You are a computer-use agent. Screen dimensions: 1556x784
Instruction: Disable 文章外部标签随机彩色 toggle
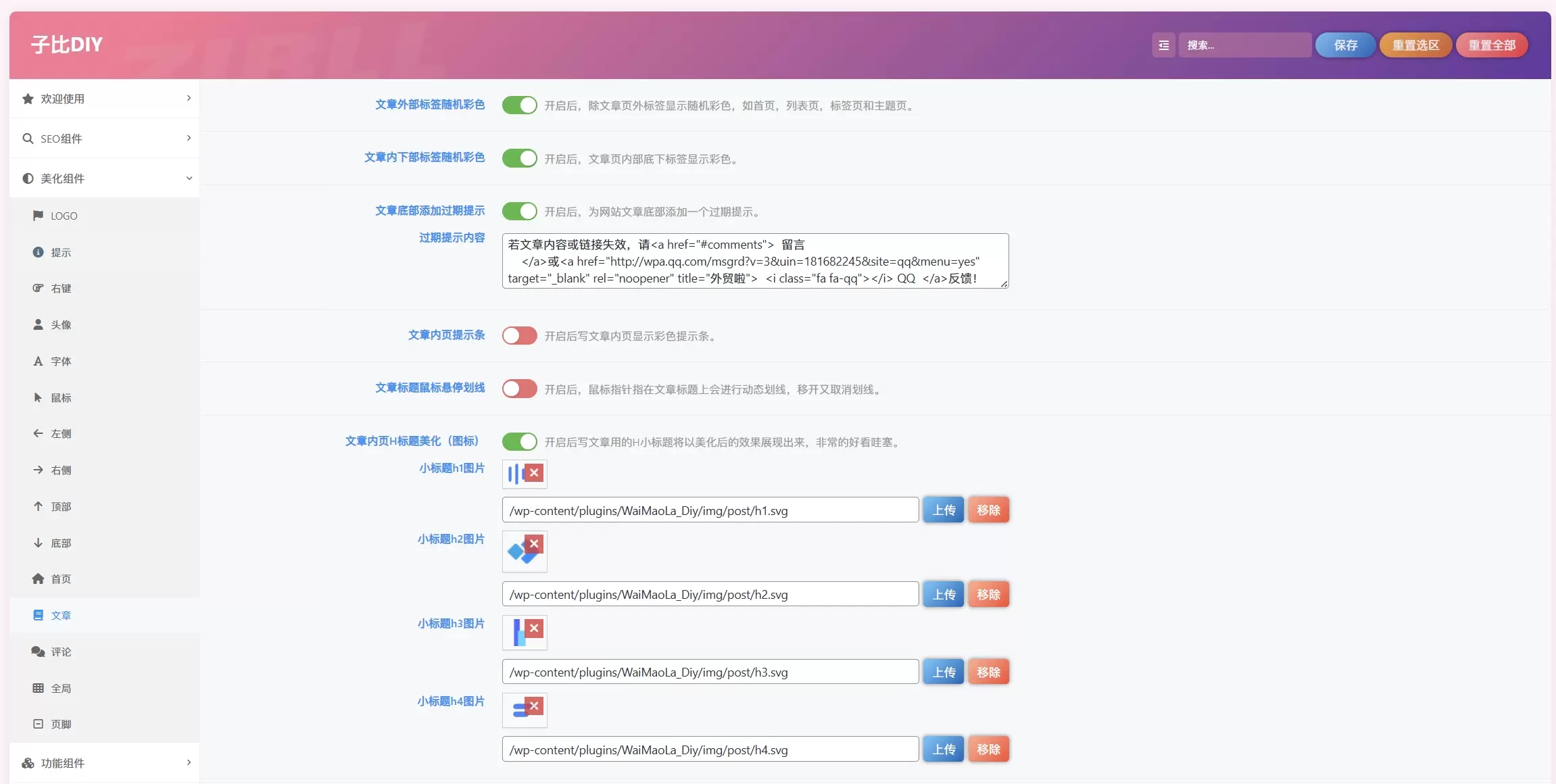[519, 105]
